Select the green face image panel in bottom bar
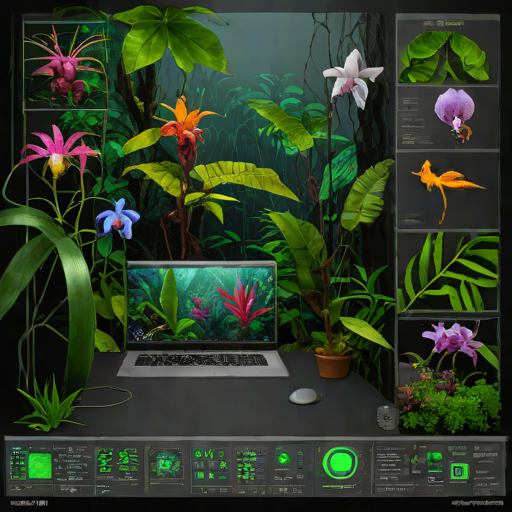 pyautogui.click(x=166, y=463)
